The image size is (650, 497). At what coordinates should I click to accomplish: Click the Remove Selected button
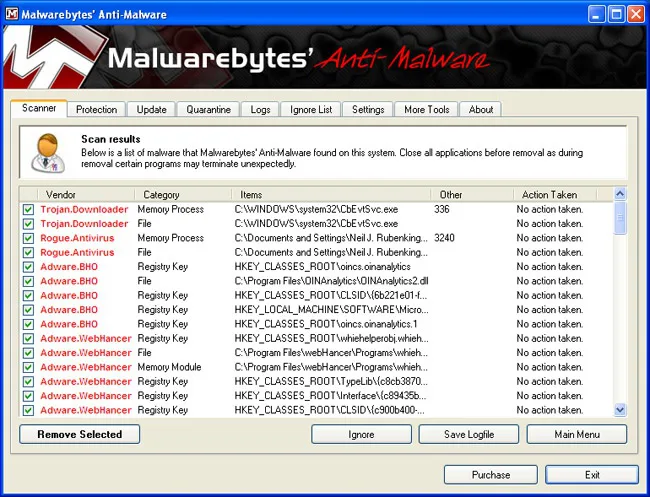tap(80, 434)
